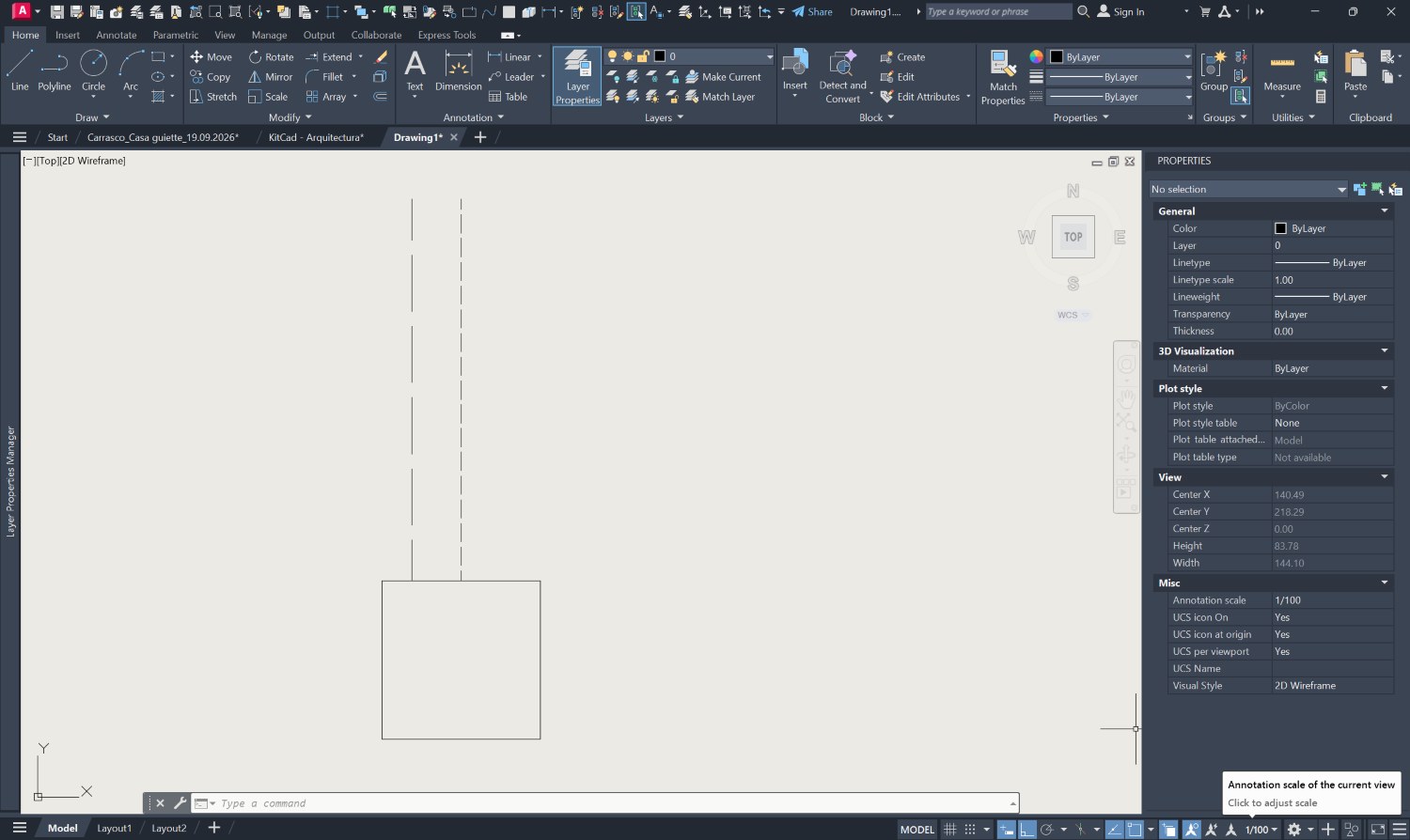Open the workspace switching gear icon

point(1294,830)
